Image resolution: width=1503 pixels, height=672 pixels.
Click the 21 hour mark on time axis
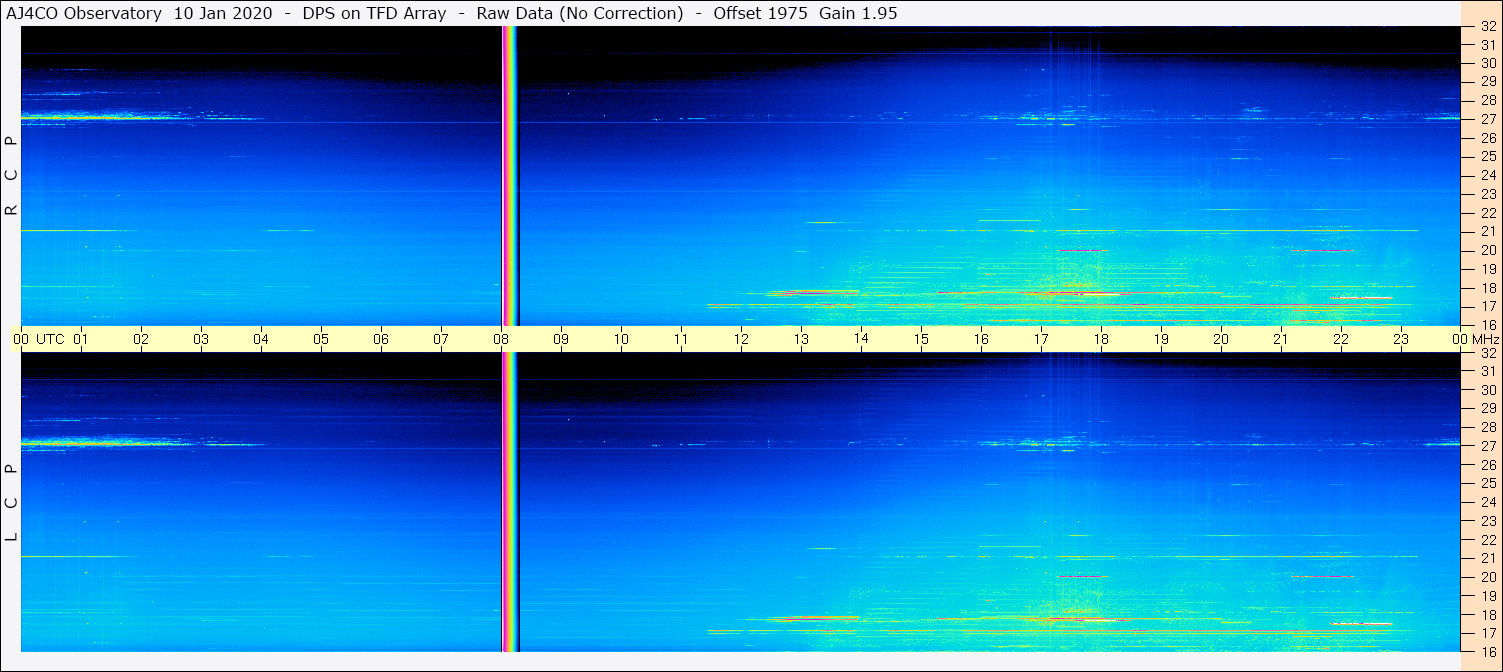click(1281, 339)
